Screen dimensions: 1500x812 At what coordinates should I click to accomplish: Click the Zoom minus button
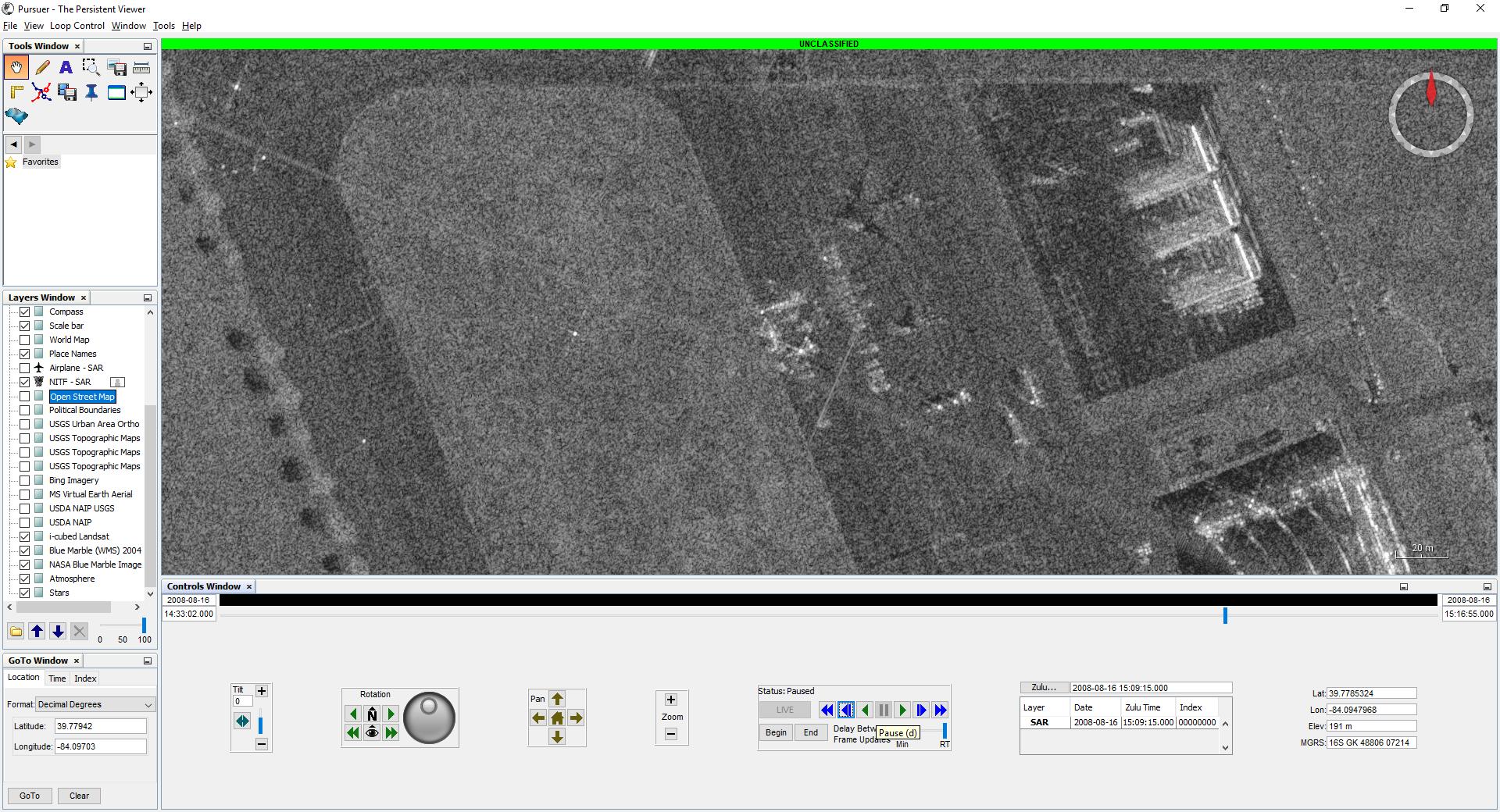pyautogui.click(x=671, y=734)
